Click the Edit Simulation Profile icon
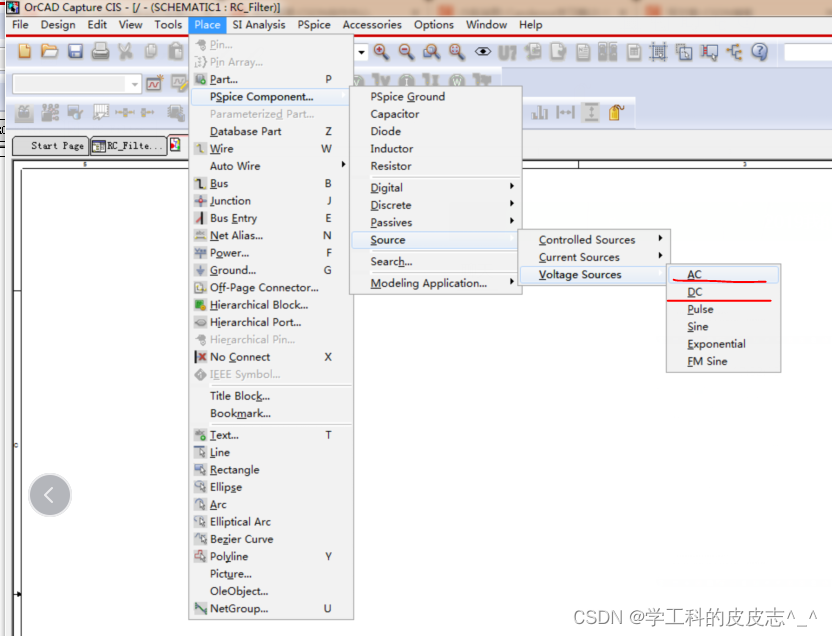The height and width of the screenshot is (636, 832). 179,84
